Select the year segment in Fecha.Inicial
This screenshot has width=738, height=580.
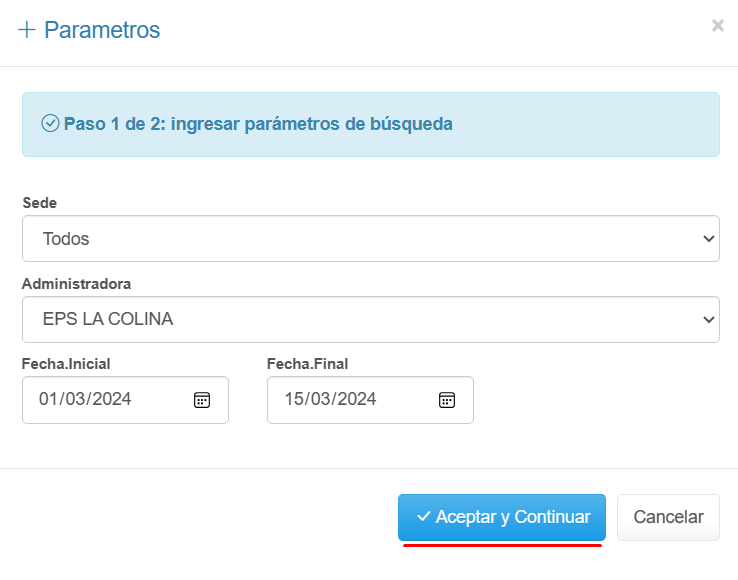point(112,399)
